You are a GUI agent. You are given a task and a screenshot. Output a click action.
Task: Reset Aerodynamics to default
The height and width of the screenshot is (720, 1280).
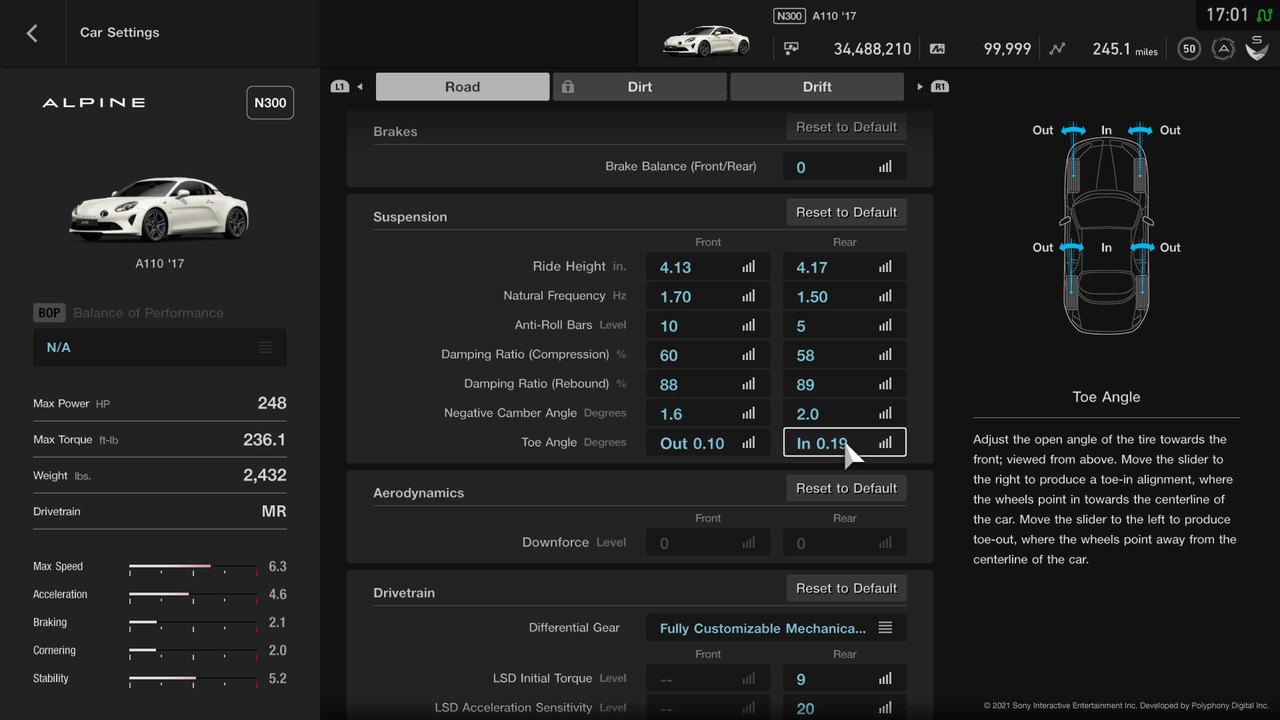pyautogui.click(x=846, y=488)
